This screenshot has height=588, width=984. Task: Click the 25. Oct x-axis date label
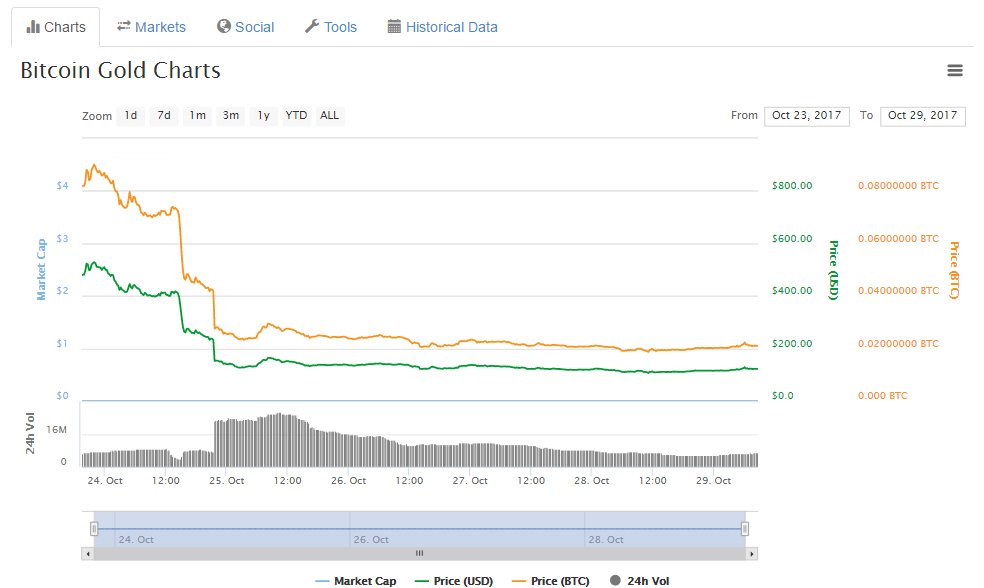227,481
